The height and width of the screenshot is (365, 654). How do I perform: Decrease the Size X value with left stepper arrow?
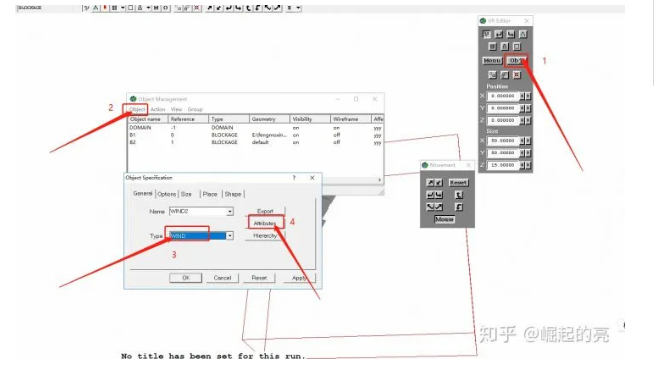click(522, 141)
